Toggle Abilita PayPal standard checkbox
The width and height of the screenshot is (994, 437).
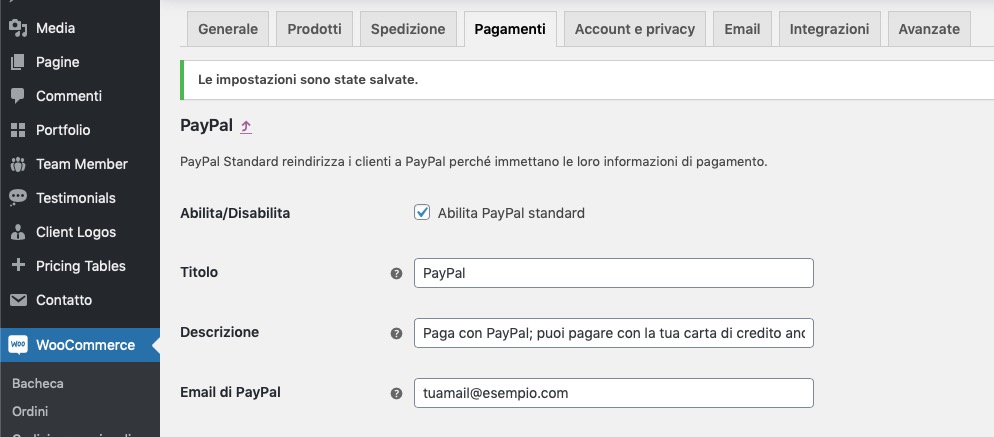(422, 212)
